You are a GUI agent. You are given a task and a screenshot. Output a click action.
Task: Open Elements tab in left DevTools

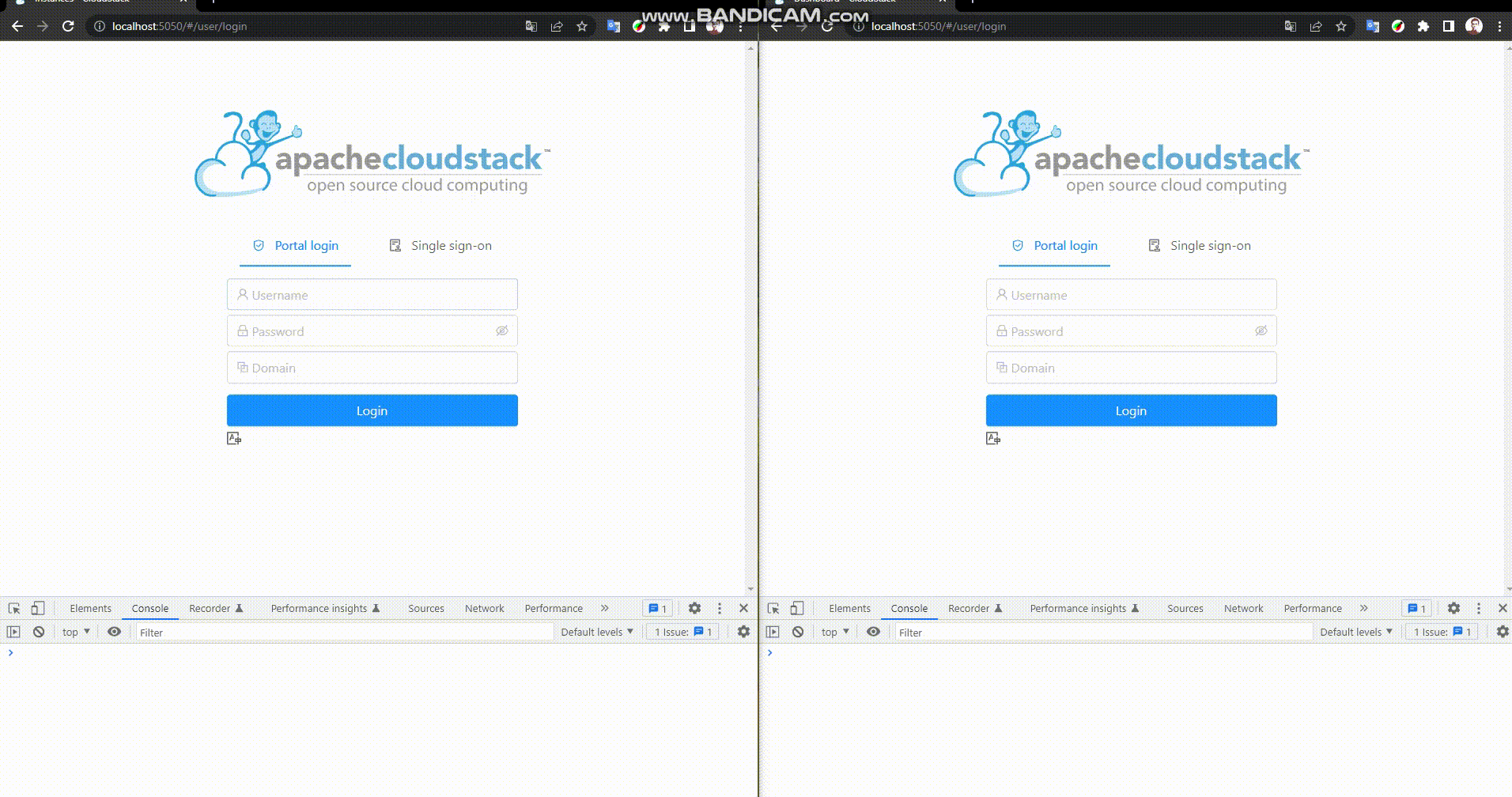pyautogui.click(x=90, y=608)
